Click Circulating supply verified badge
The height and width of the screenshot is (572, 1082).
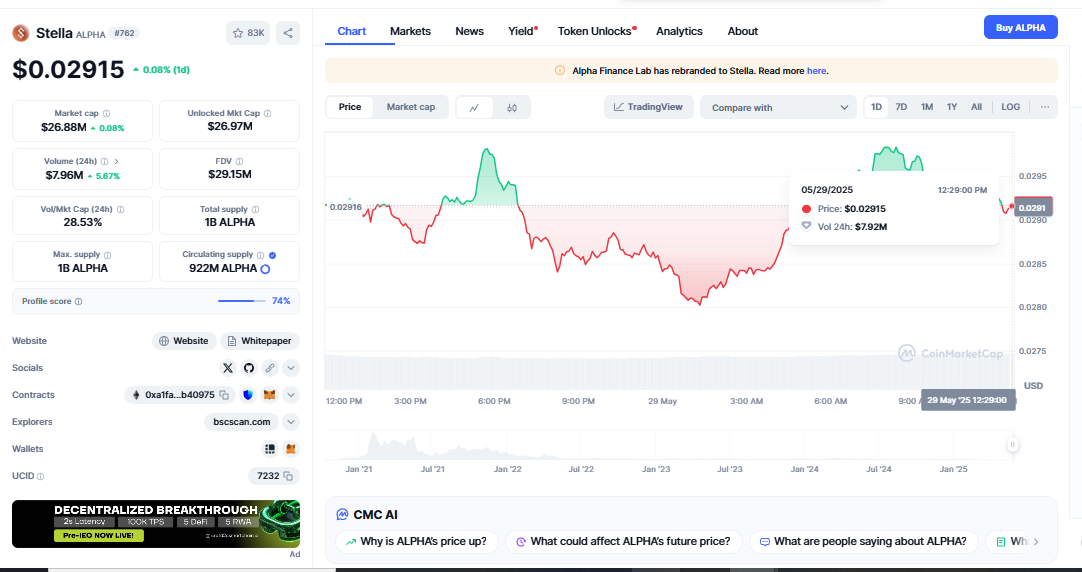coord(273,255)
